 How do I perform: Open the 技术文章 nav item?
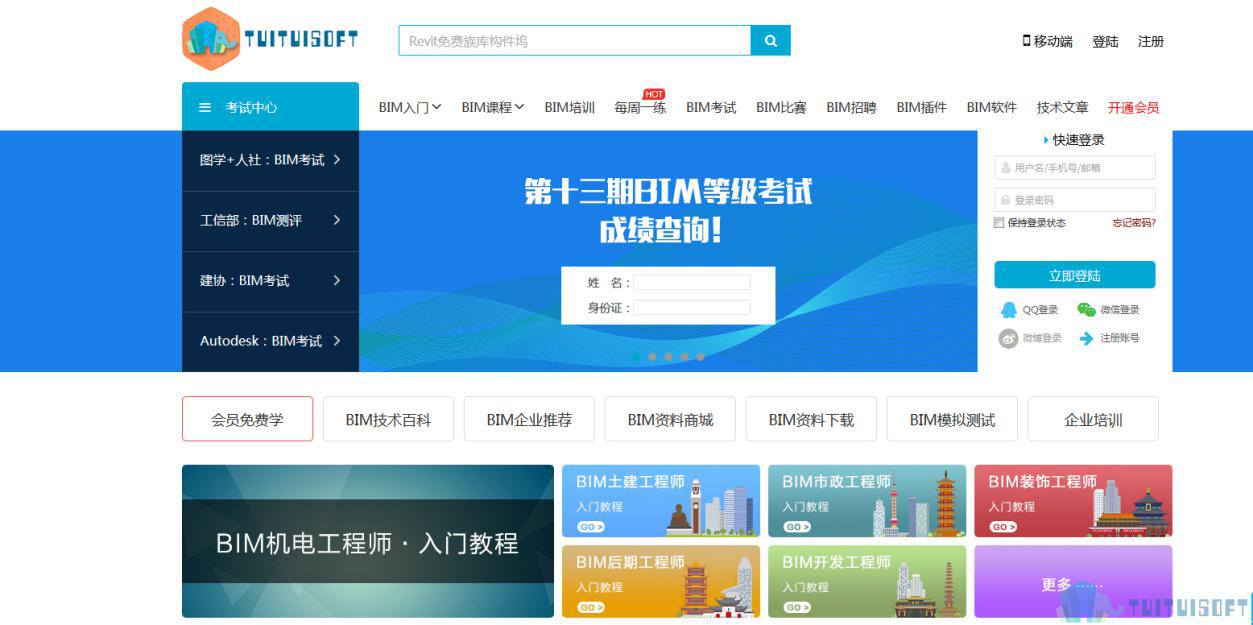[x=1062, y=107]
